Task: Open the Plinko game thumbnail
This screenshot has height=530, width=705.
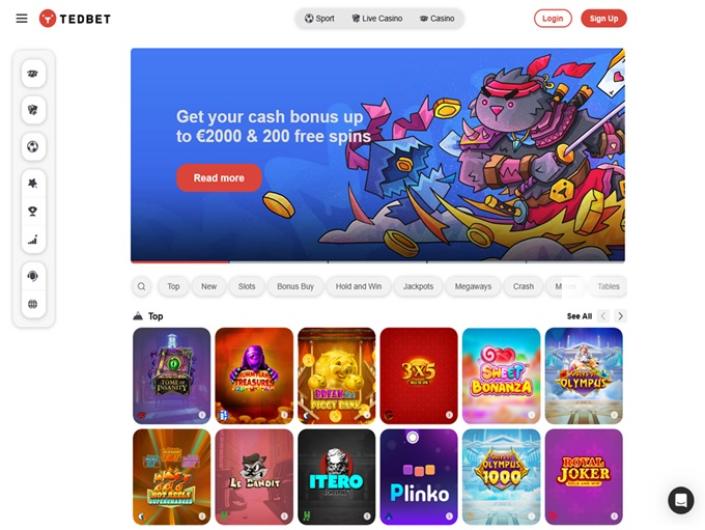Action: click(419, 477)
